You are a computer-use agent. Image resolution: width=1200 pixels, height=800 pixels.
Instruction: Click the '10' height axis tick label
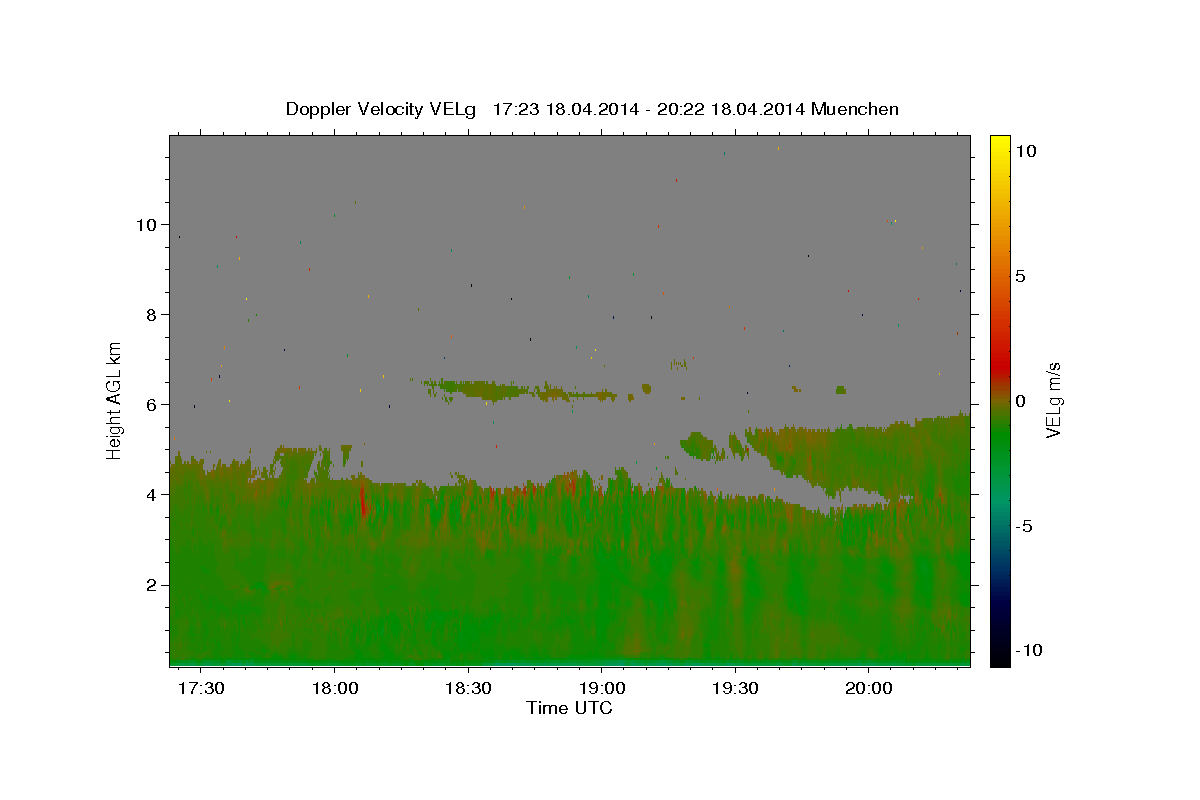147,225
